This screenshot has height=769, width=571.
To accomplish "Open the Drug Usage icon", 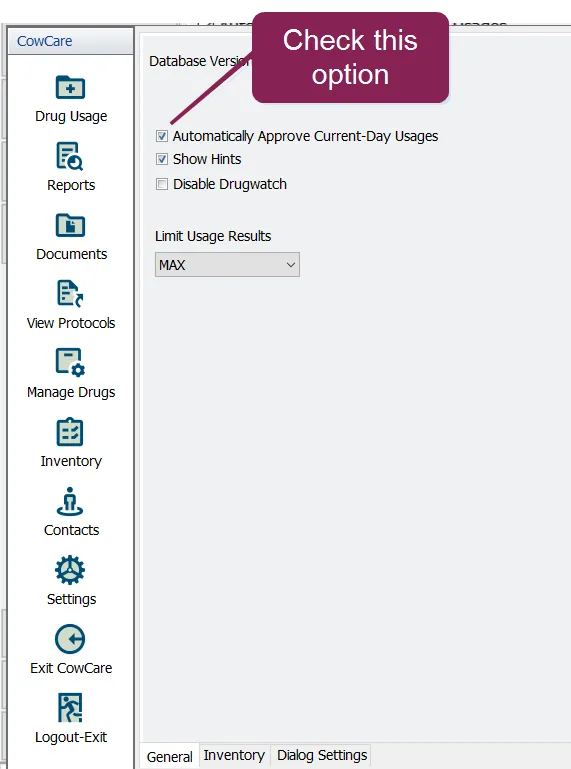I will coord(70,88).
